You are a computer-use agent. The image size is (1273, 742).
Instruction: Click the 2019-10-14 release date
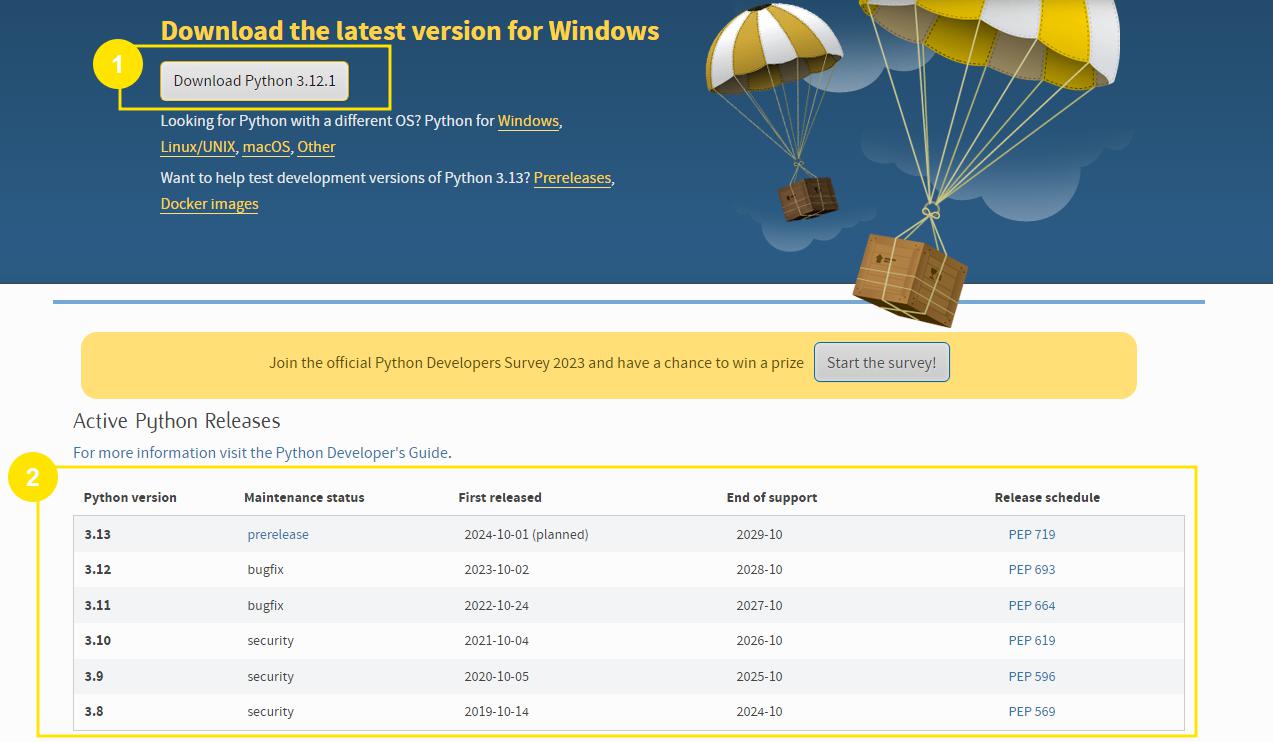[497, 712]
